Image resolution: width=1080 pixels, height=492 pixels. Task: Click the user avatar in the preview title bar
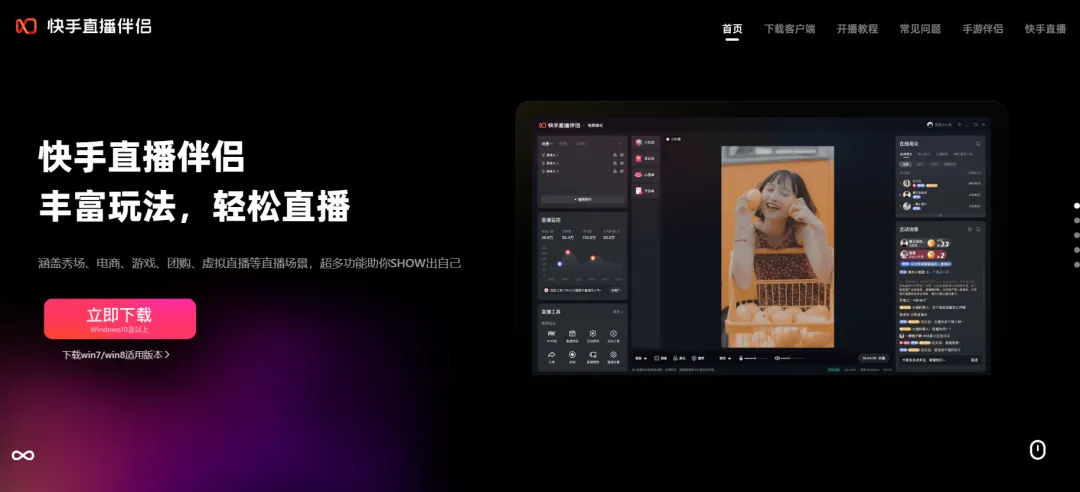pyautogui.click(x=930, y=125)
